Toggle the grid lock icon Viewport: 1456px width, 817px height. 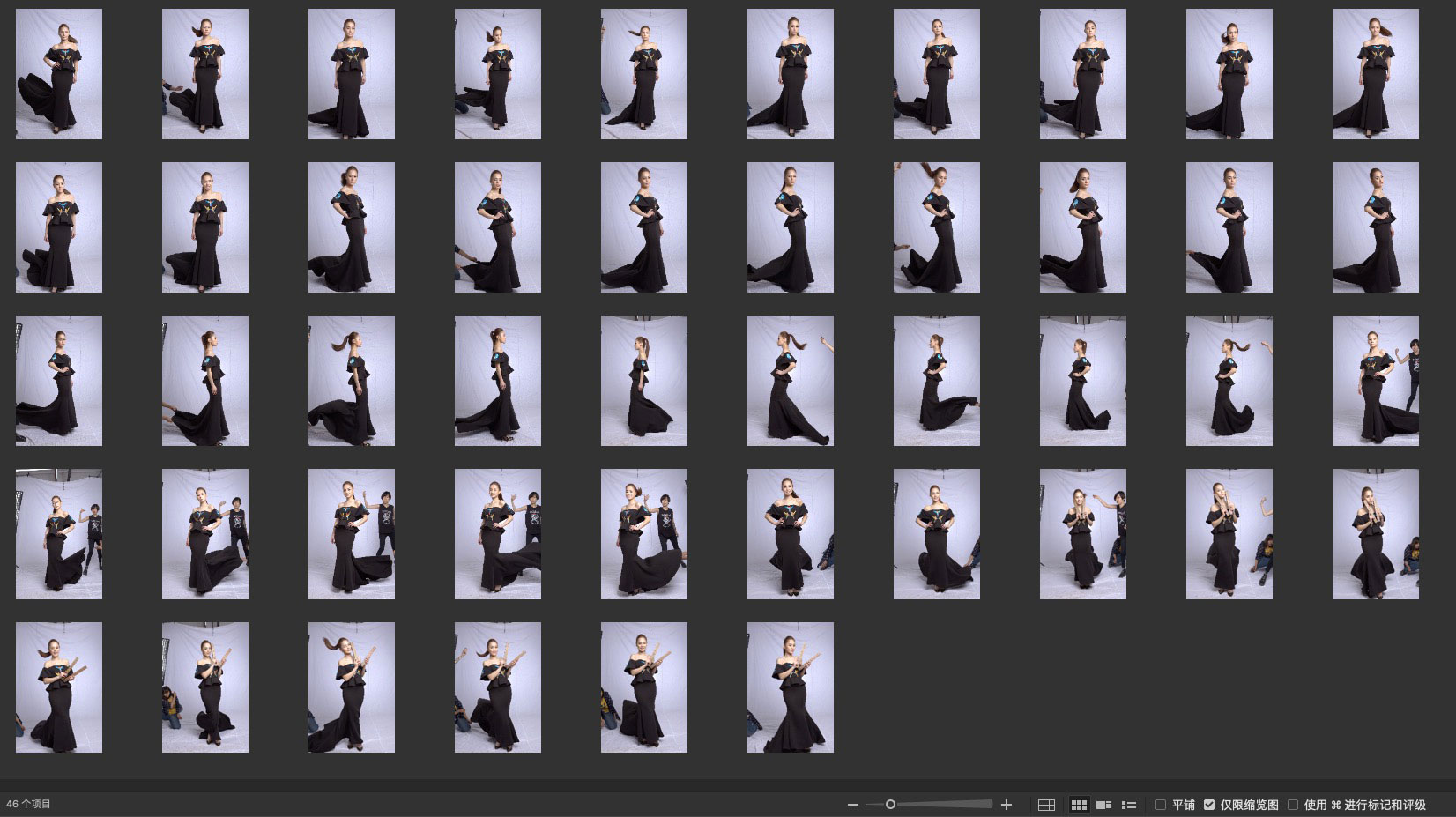click(x=1046, y=805)
